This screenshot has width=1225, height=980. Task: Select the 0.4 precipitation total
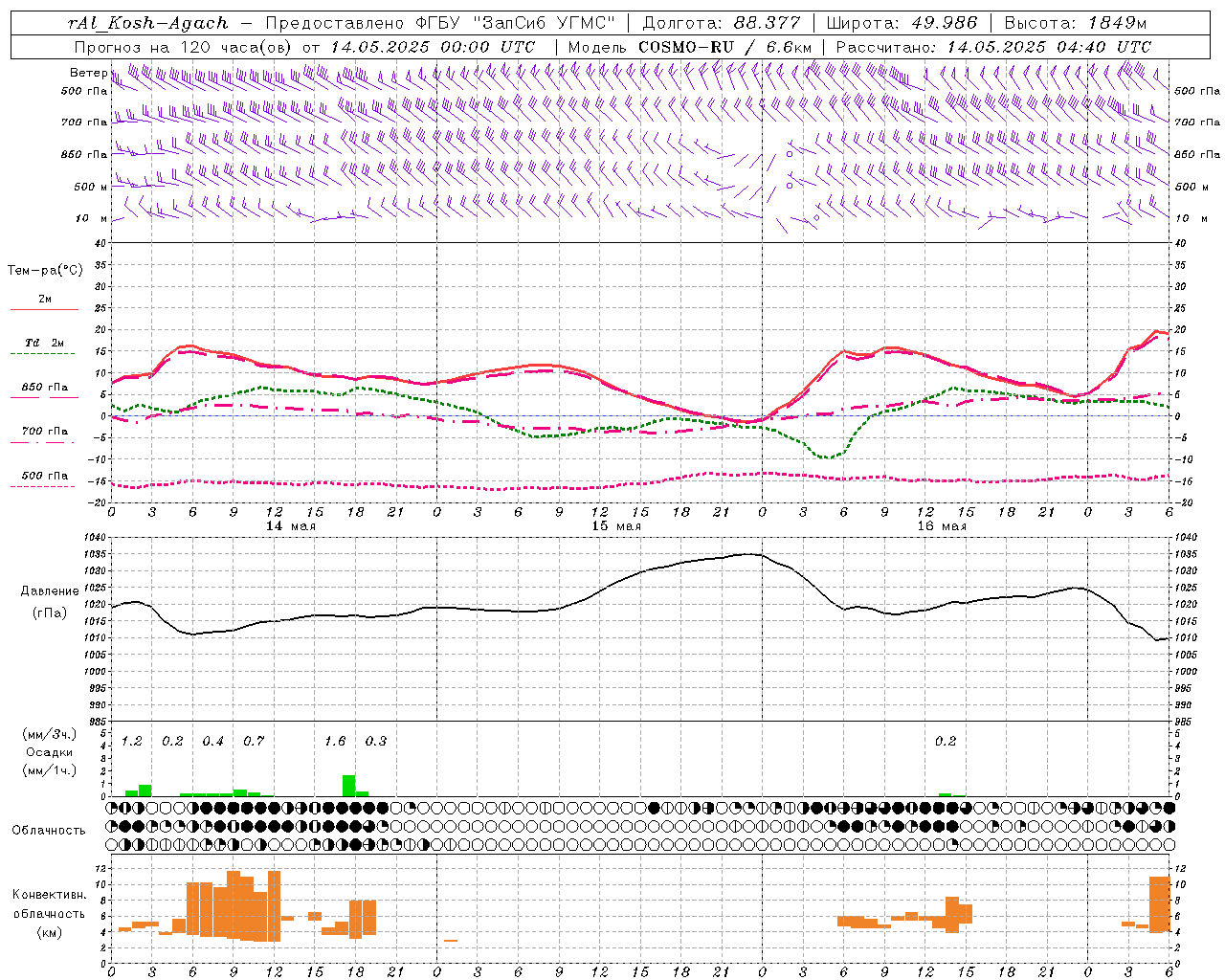[213, 742]
